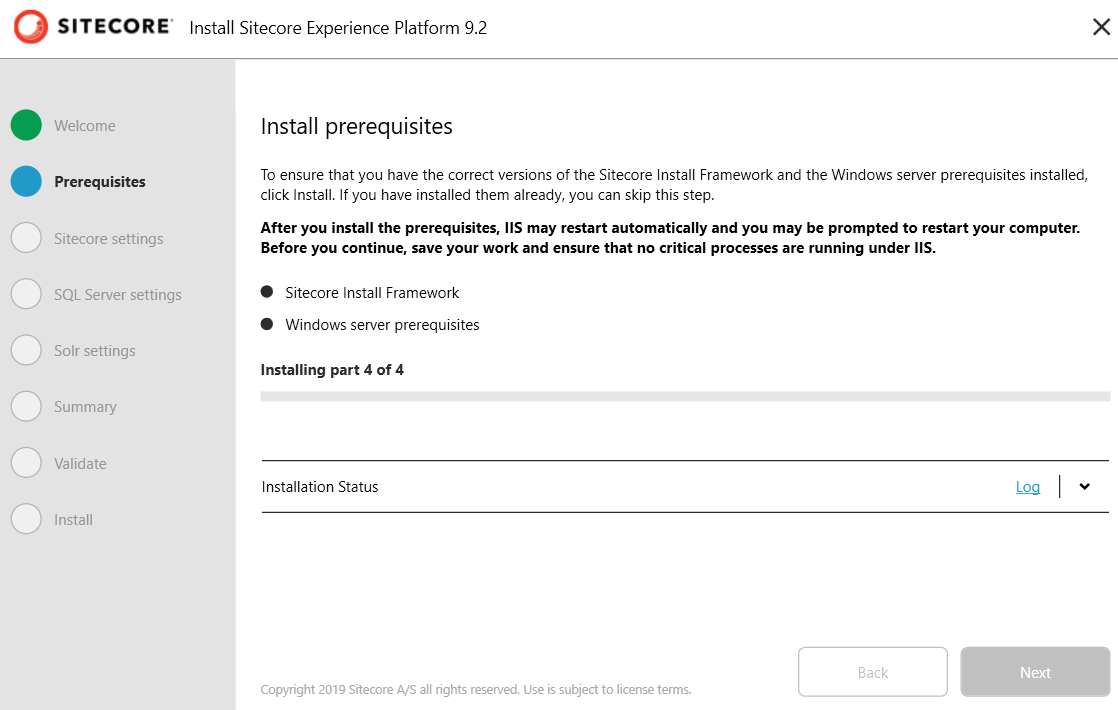
Task: Click the 'Installation Status' label
Action: 319,487
